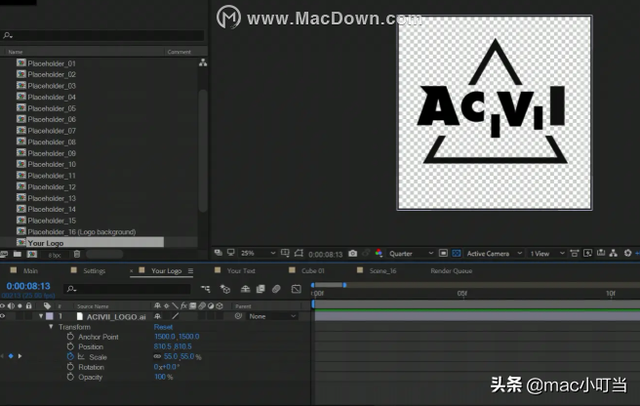The image size is (640, 406).
Task: Toggle shy switch for ACIVII_LOGO.ai layer
Action: (x=158, y=316)
